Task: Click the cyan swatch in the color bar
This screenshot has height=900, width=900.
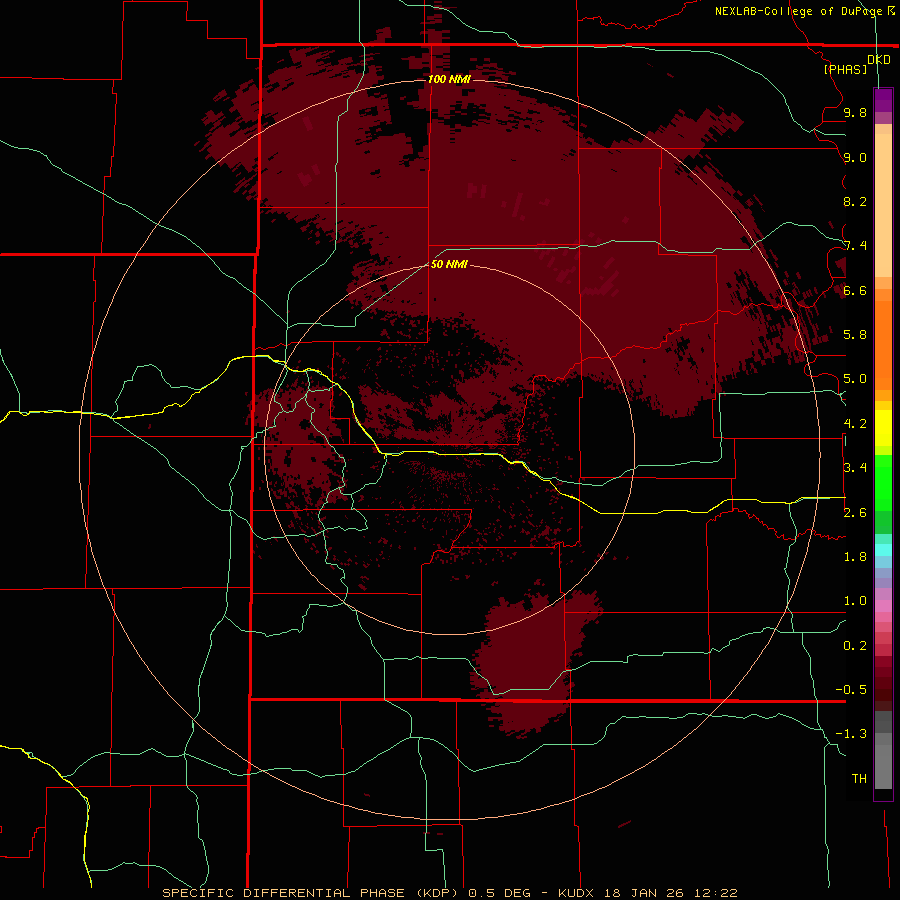Action: pos(883,550)
